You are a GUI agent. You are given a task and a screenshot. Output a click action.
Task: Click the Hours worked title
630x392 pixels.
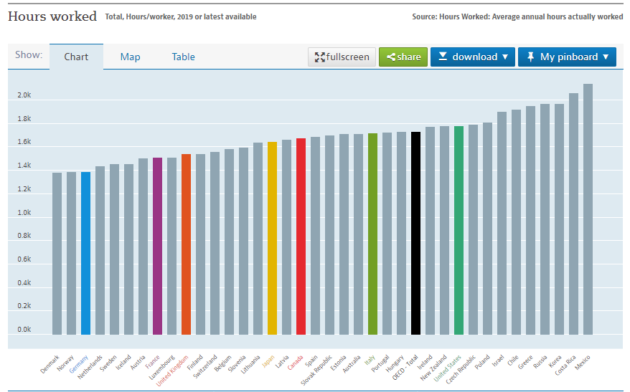tap(52, 16)
